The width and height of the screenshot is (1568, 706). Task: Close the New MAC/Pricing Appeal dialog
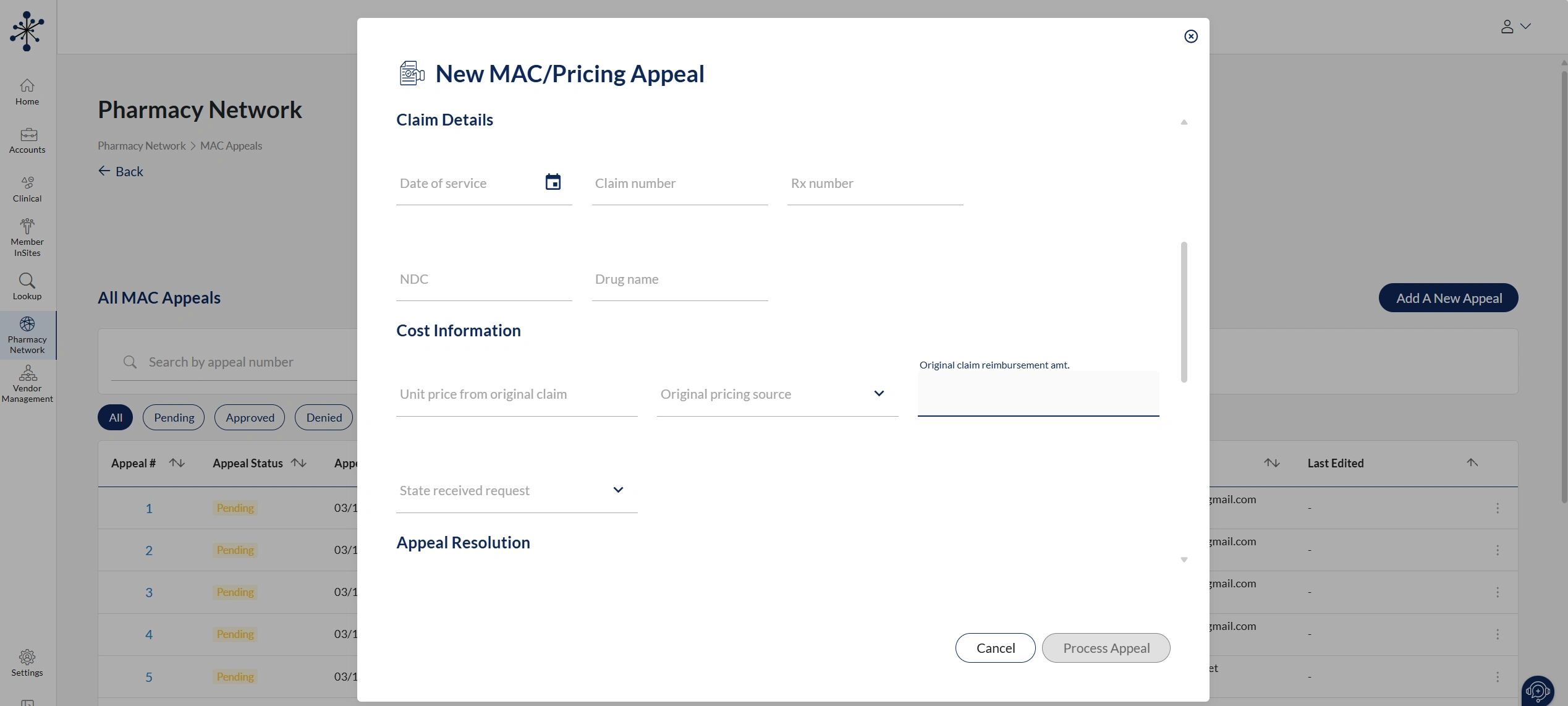1190,36
